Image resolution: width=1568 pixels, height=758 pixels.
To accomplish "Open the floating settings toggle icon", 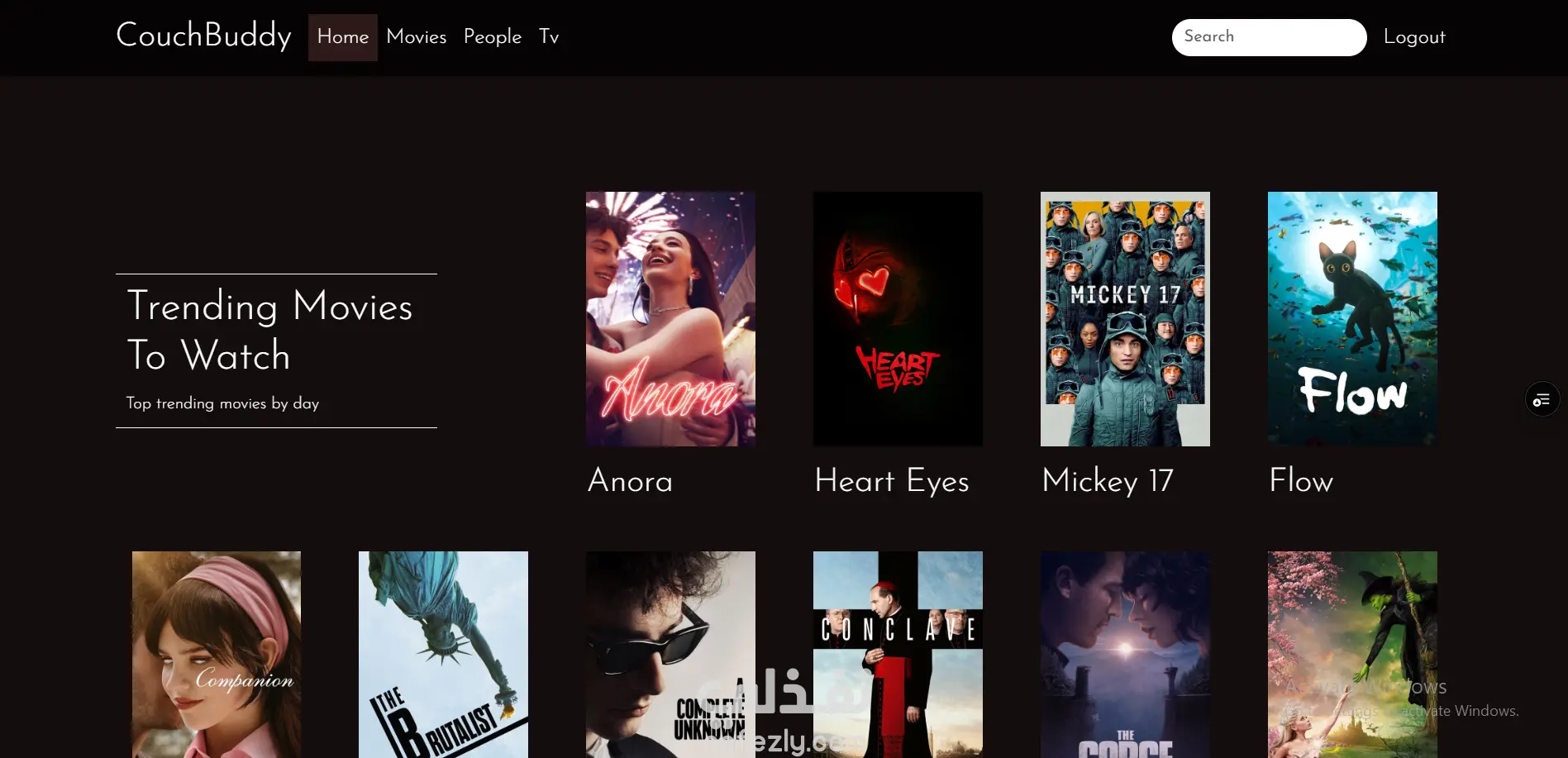I will [1542, 400].
